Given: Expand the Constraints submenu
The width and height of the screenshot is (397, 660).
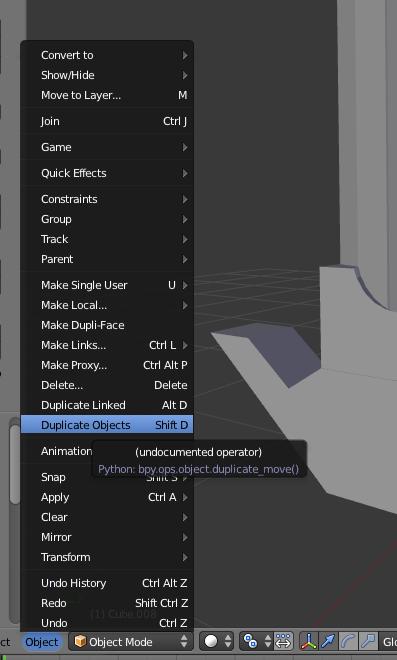Looking at the screenshot, I should 107,199.
